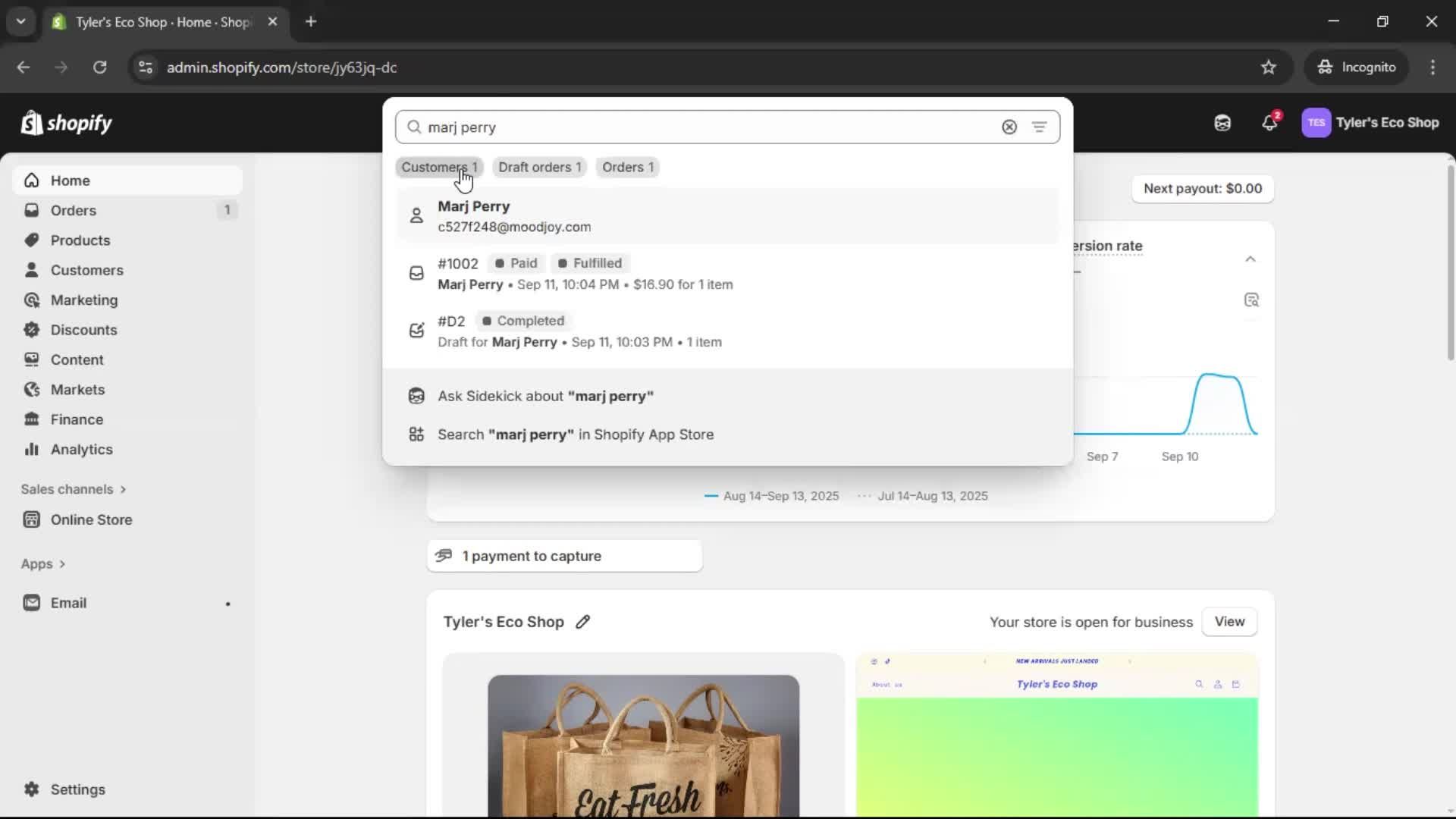Viewport: 1456px width, 819px height.
Task: Open a new browser tab
Action: click(x=311, y=22)
